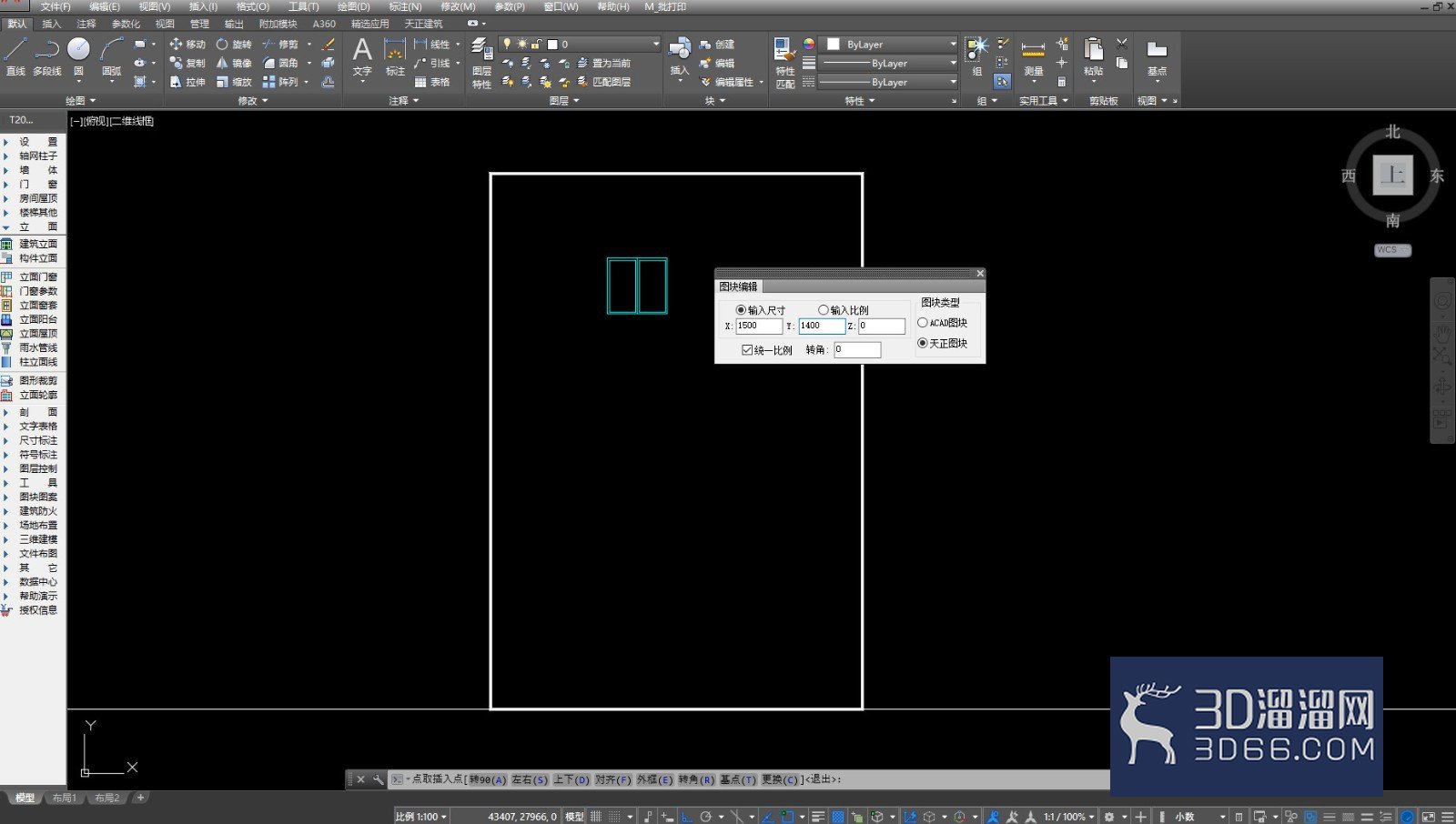Viewport: 1456px width, 824px height.
Task: Click the object color wheel icon
Action: pos(808,44)
